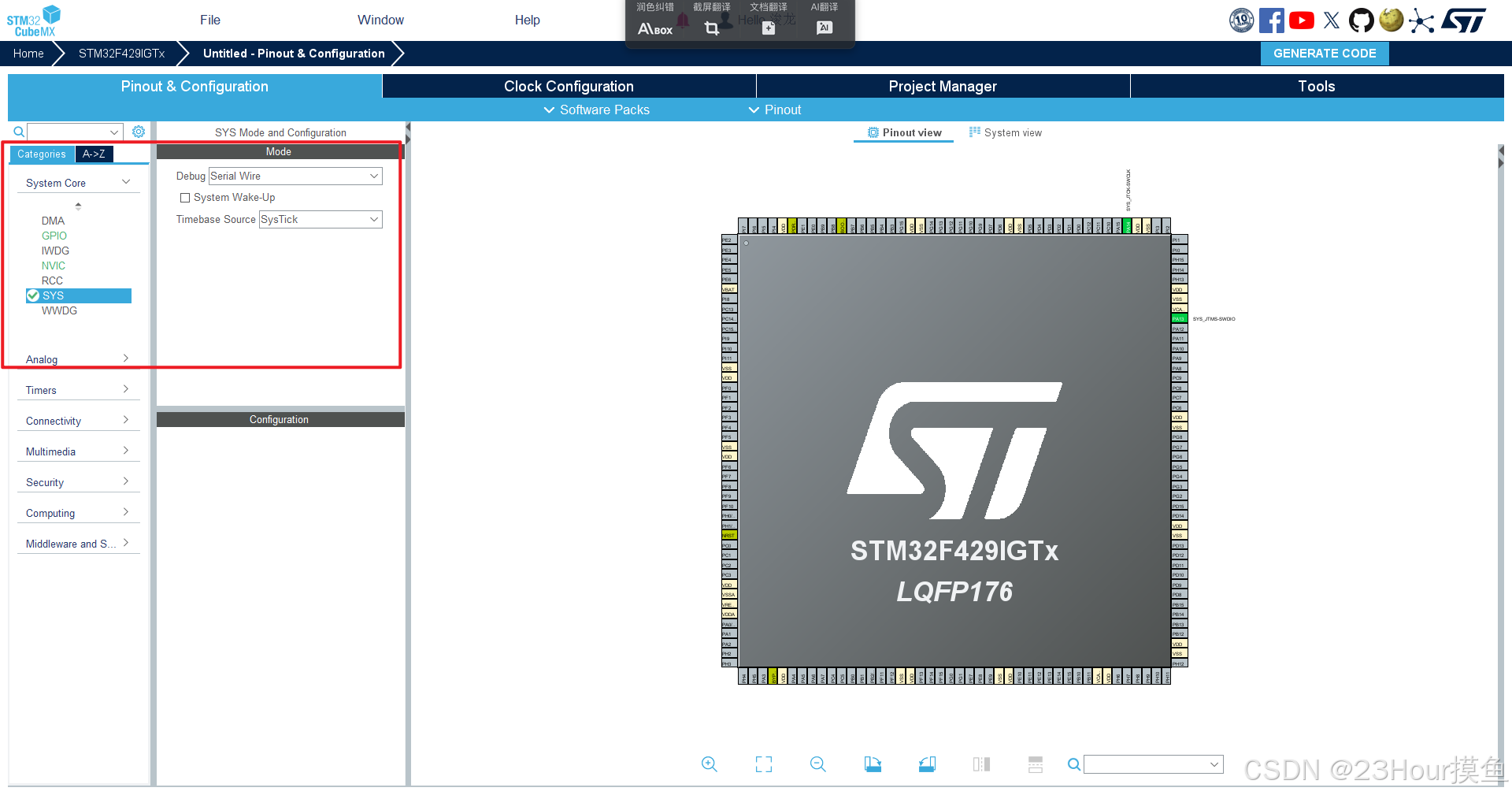Open the Timebase Source dropdown
The image size is (1512, 795).
(373, 219)
